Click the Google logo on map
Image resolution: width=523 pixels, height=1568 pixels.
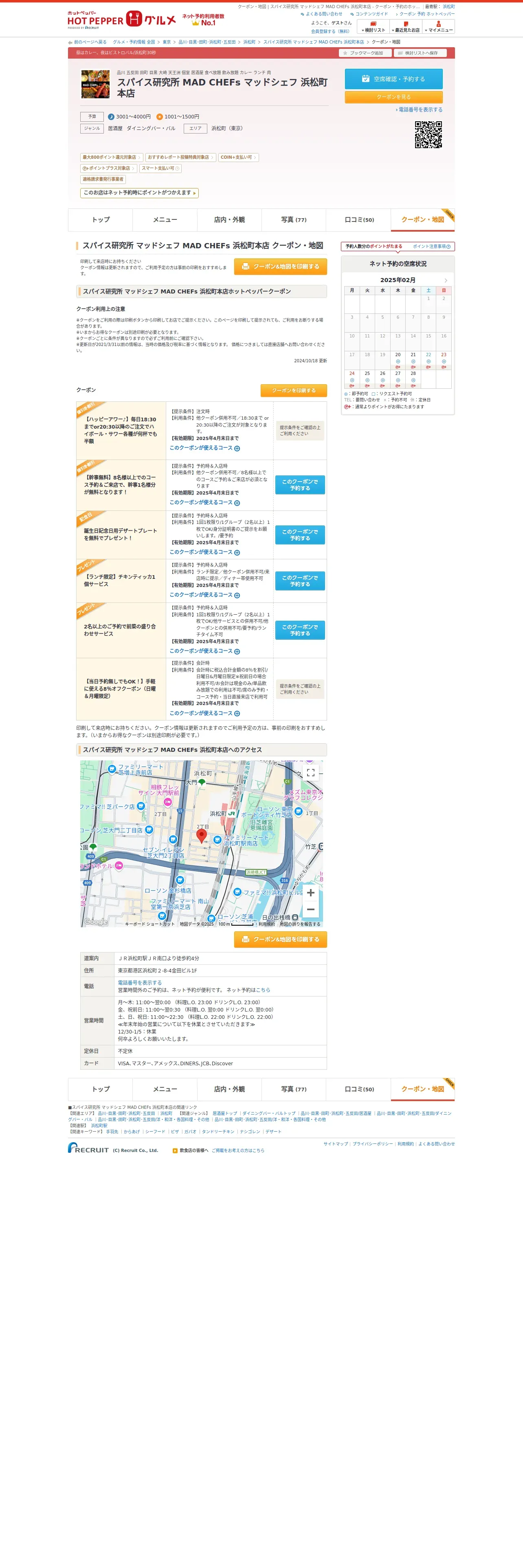[x=96, y=922]
